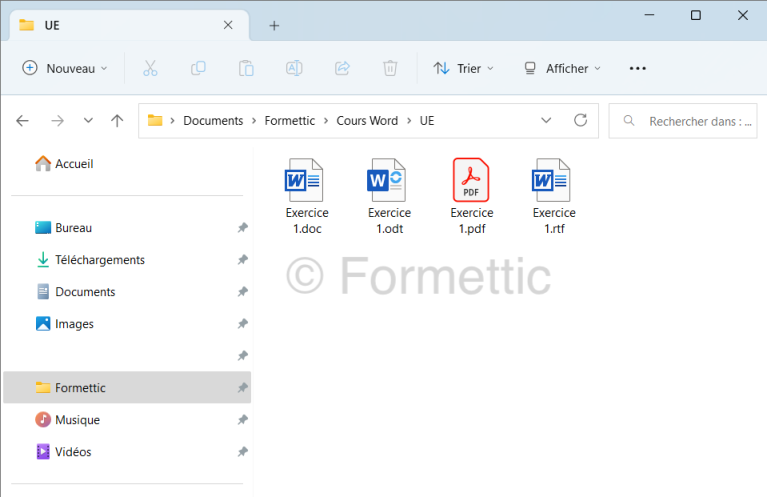Viewport: 767px width, 497px height.
Task: Click the Paste clipboard icon
Action: pos(246,68)
